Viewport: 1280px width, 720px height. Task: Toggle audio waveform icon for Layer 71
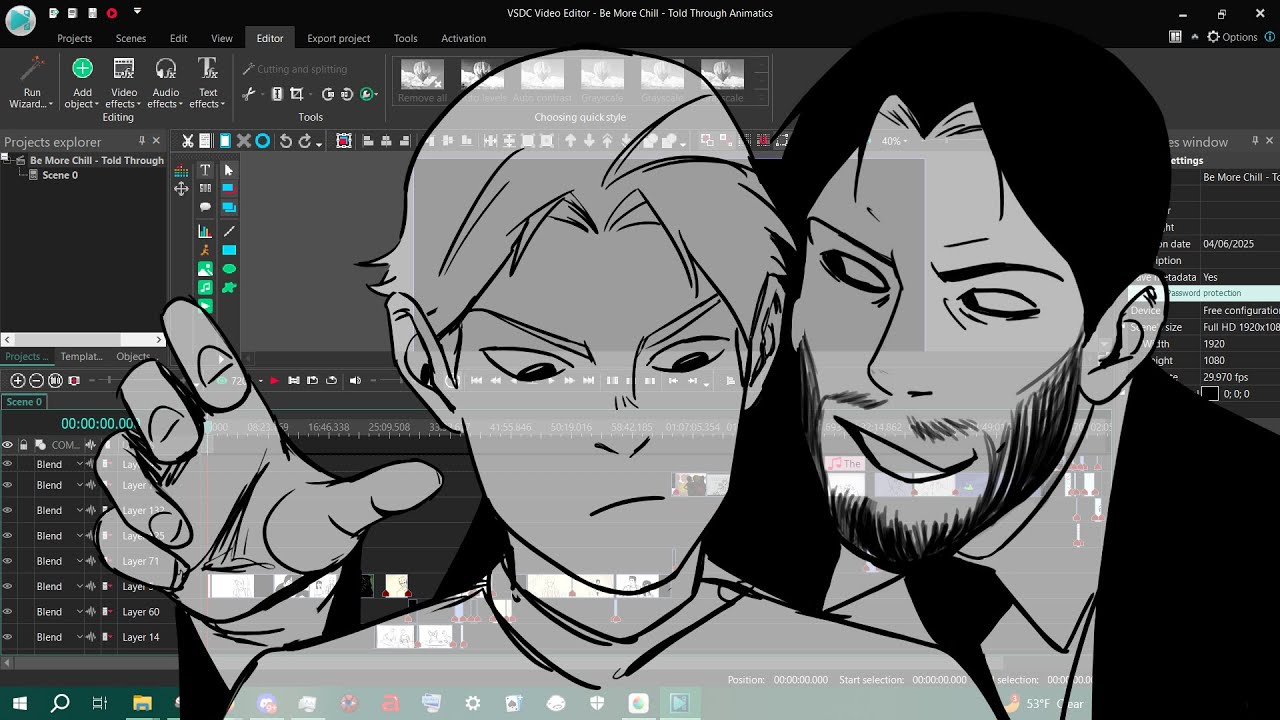pyautogui.click(x=90, y=561)
